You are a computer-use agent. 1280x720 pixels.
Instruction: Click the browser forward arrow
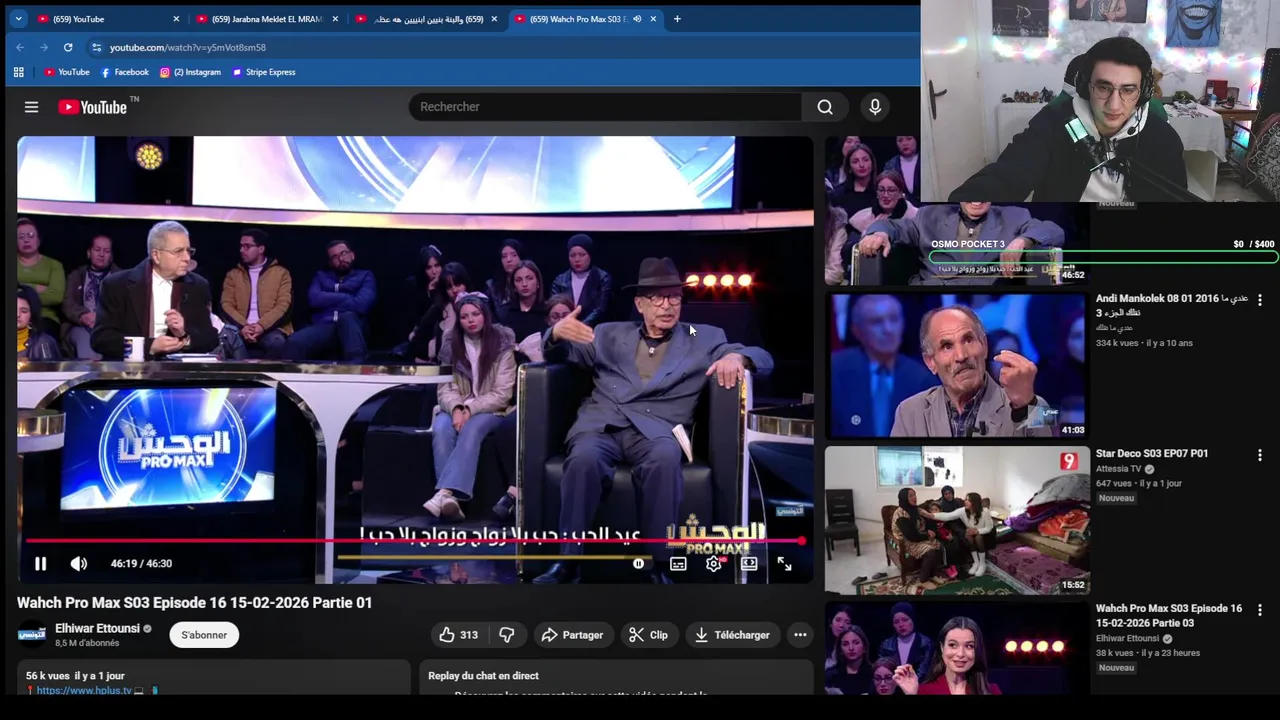(x=44, y=47)
